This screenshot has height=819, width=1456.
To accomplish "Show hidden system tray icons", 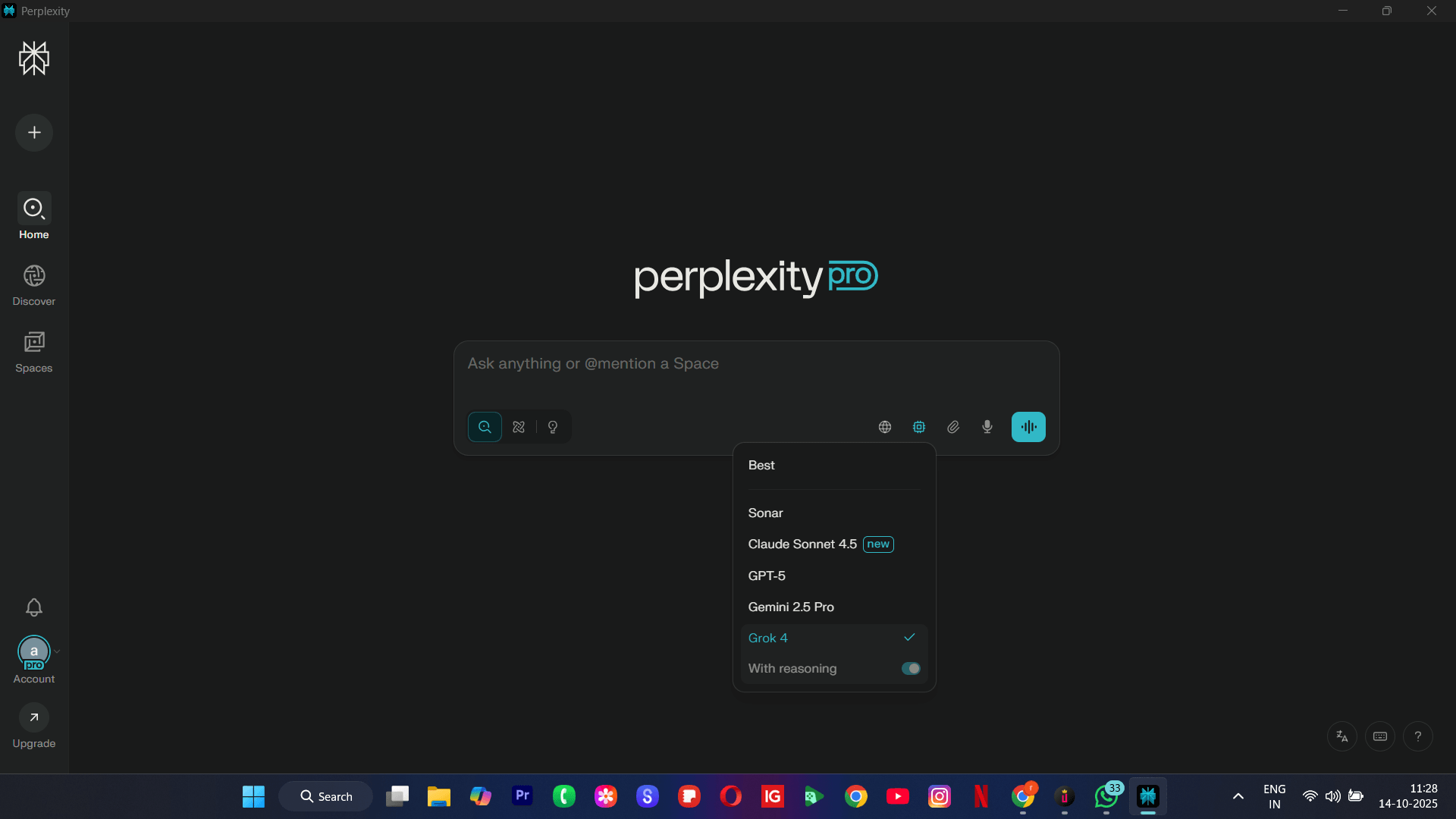I will pyautogui.click(x=1238, y=796).
